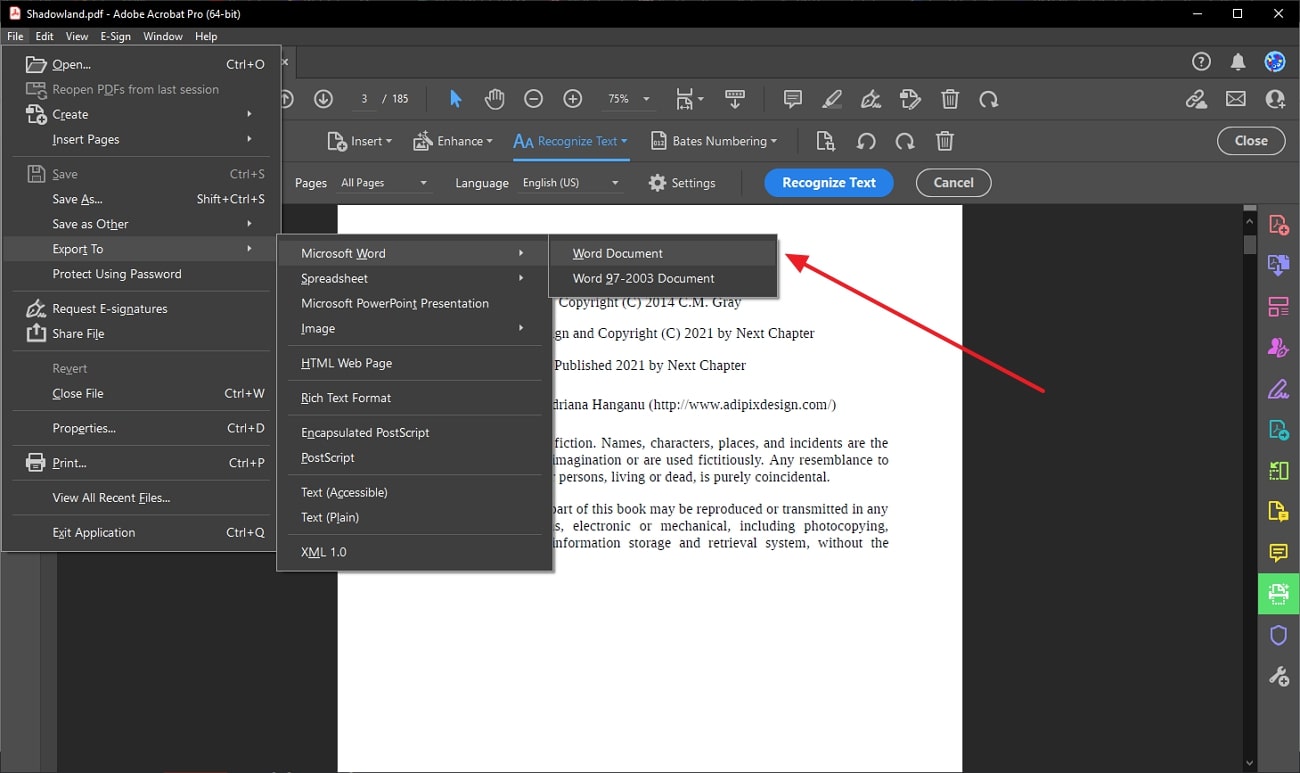1300x773 pixels.
Task: Open the sign document pen icon
Action: click(x=871, y=99)
